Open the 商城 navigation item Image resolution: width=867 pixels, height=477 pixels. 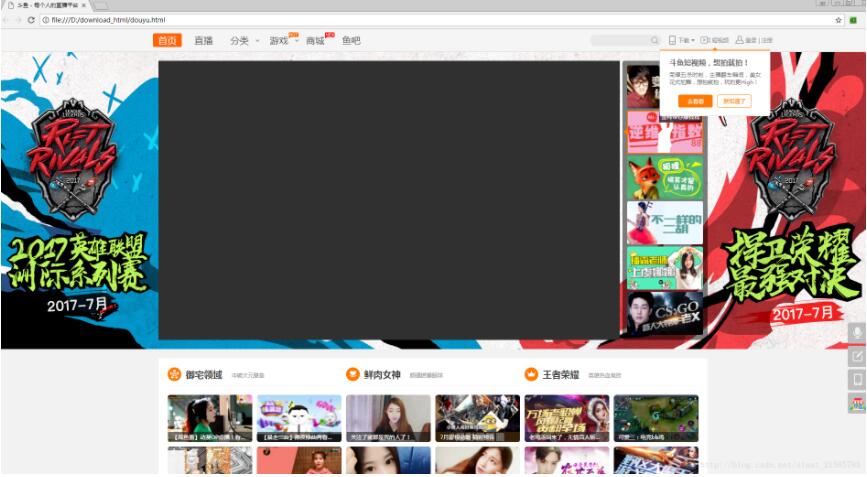pyautogui.click(x=315, y=40)
